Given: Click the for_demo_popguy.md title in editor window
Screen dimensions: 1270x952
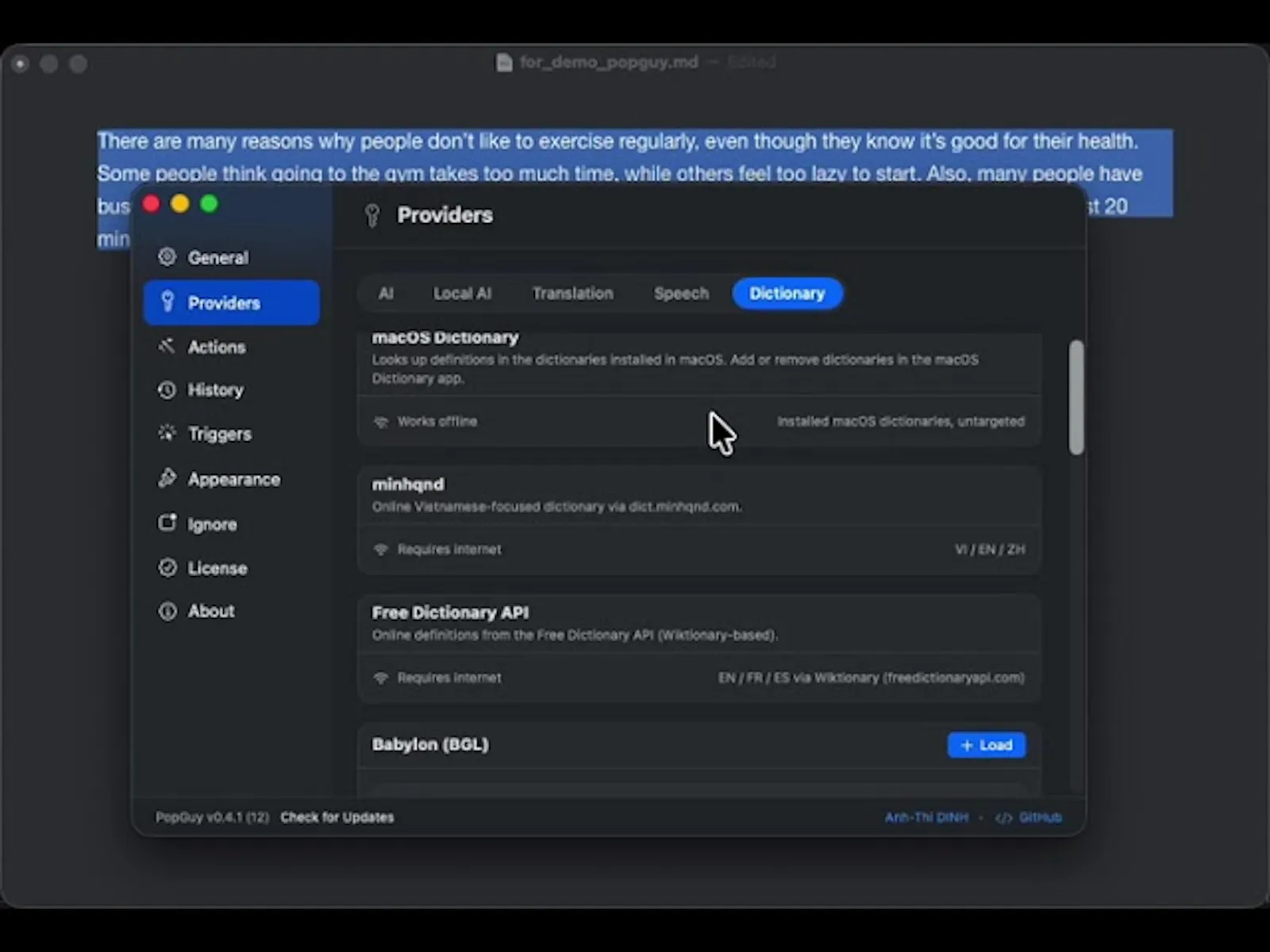Looking at the screenshot, I should click(x=609, y=62).
